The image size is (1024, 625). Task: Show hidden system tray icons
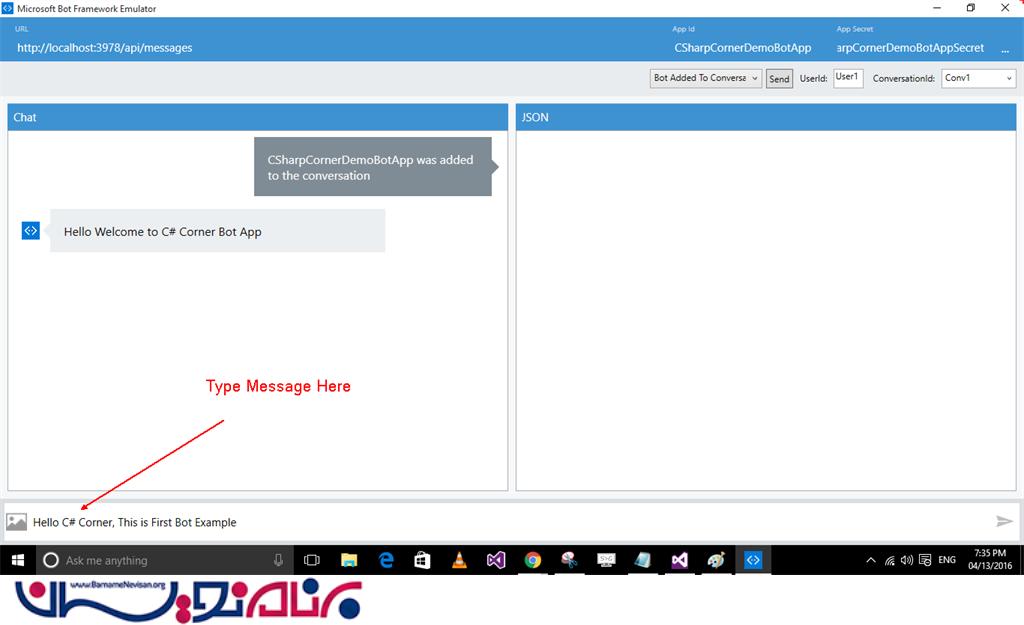coord(871,560)
